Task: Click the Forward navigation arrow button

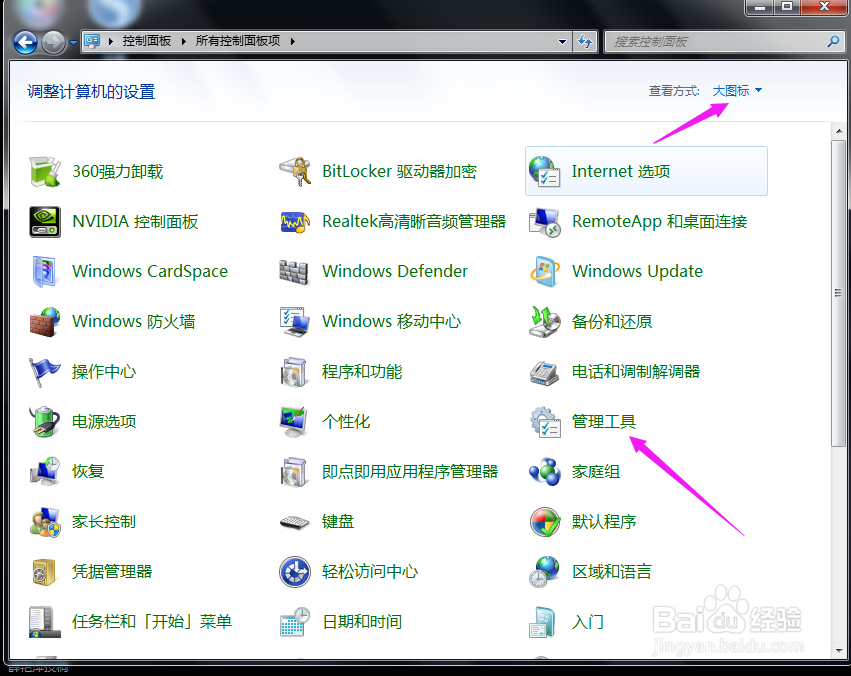Action: (x=53, y=42)
